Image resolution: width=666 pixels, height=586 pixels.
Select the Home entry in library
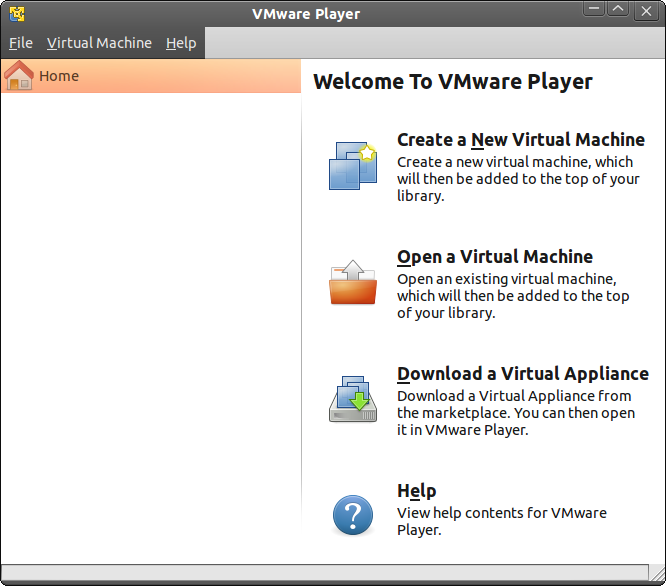[151, 76]
